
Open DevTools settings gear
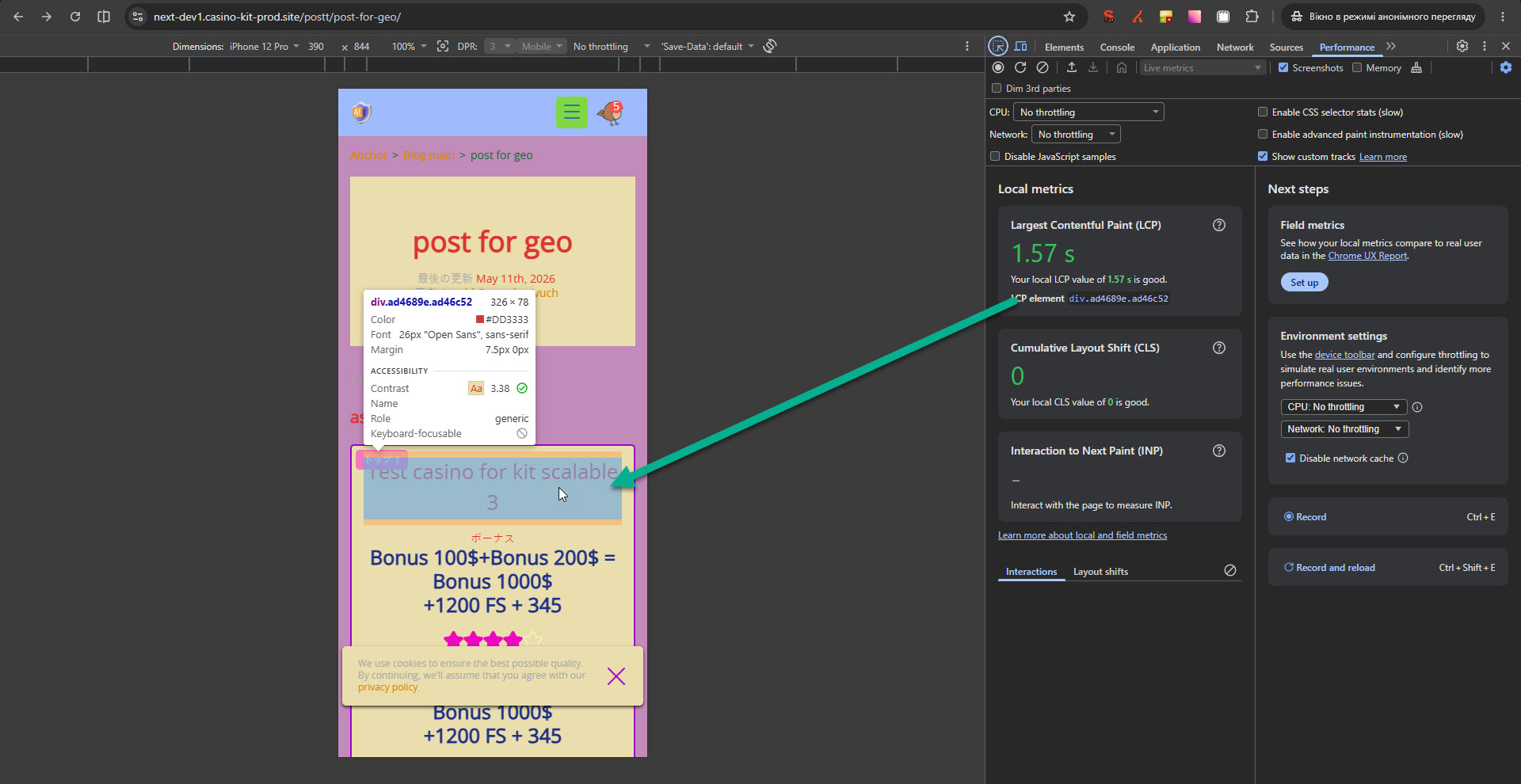(1462, 46)
